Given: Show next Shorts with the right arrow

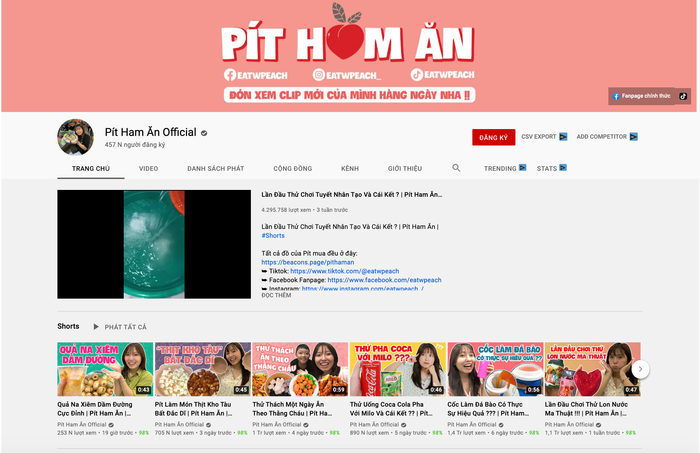Looking at the screenshot, I should click(640, 369).
